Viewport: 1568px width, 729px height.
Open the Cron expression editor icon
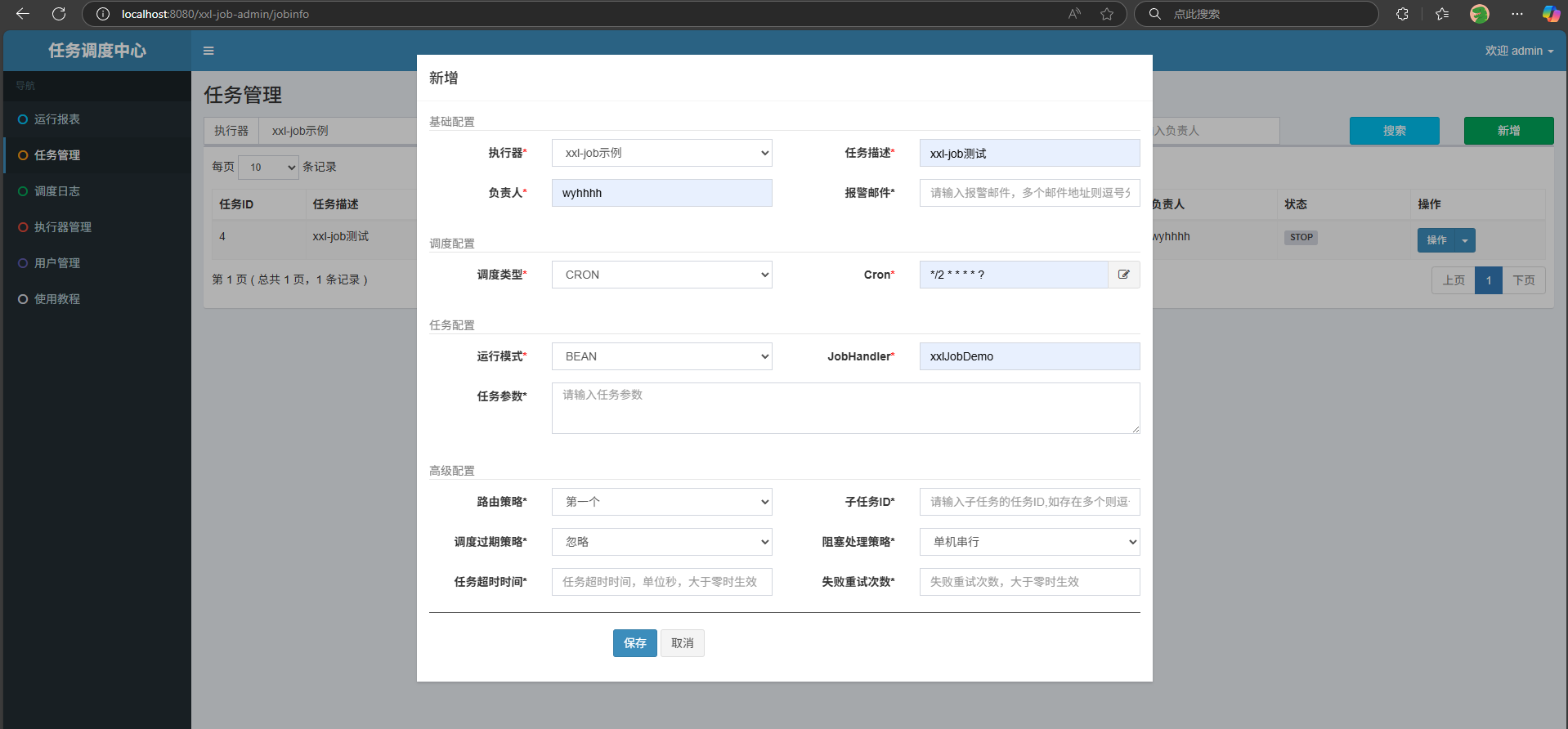click(1124, 275)
